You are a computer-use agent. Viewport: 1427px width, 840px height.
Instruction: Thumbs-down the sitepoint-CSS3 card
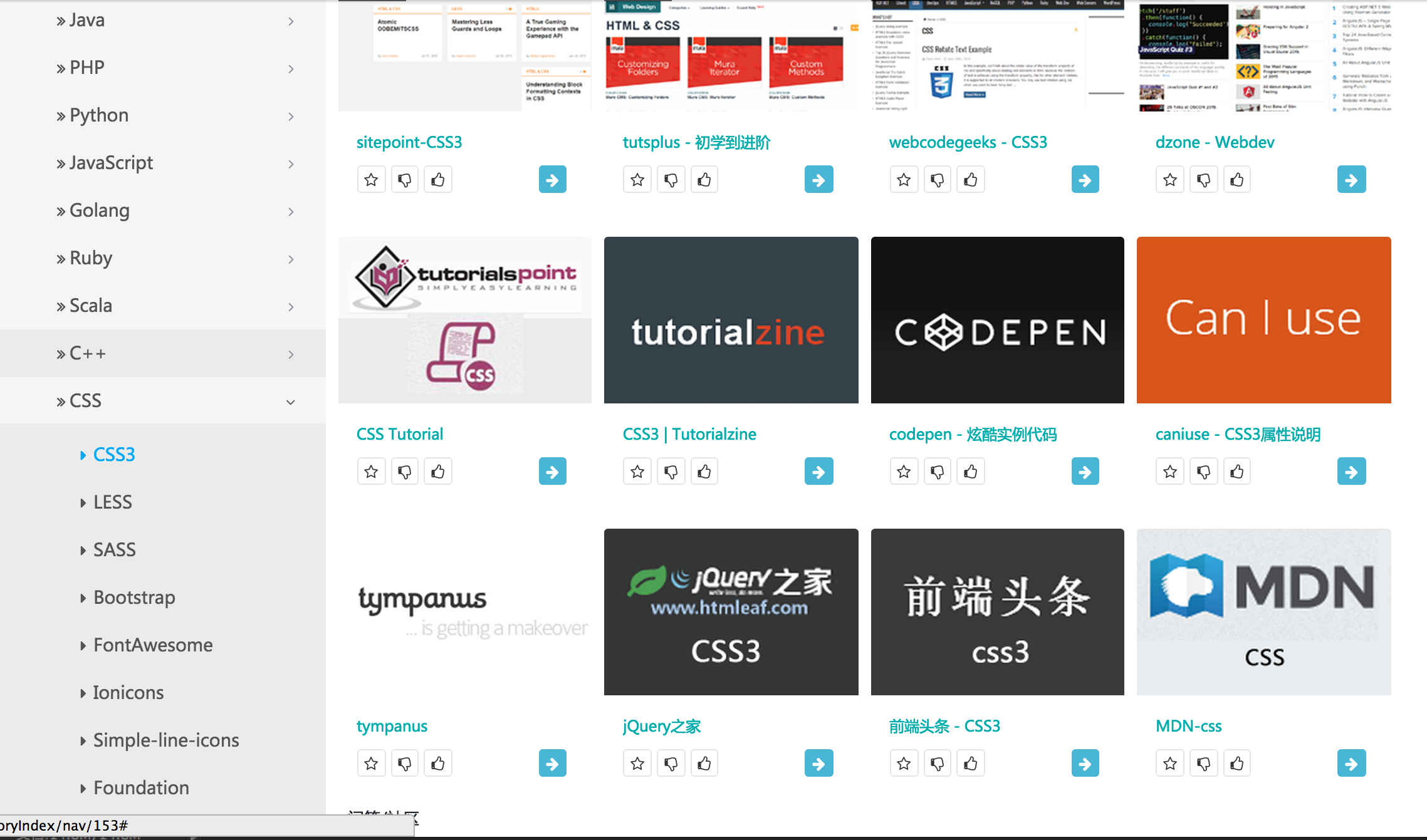tap(405, 180)
